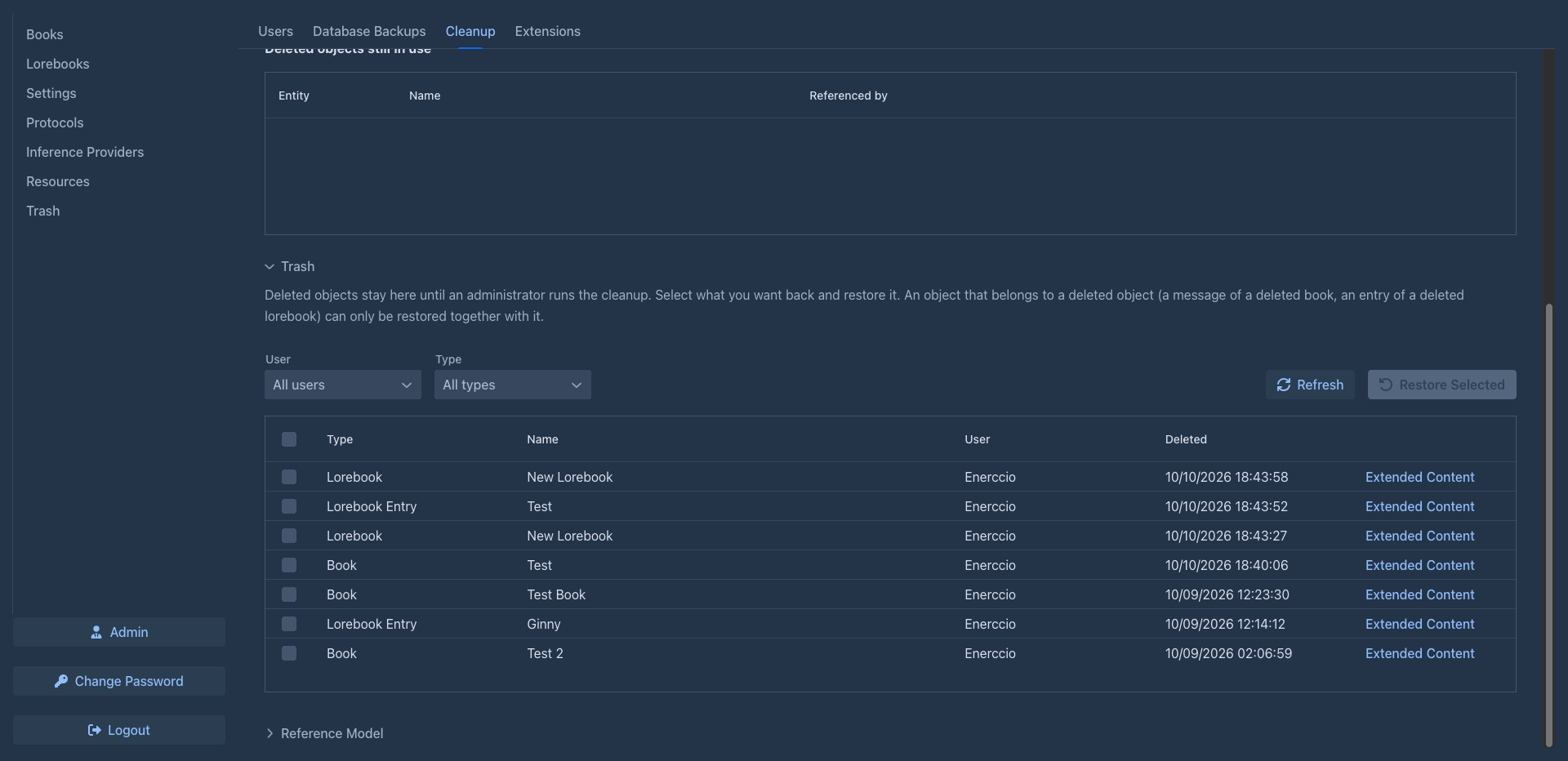Open Extended Content for Lorebook Entry Test
The image size is (1568, 761).
(1419, 506)
